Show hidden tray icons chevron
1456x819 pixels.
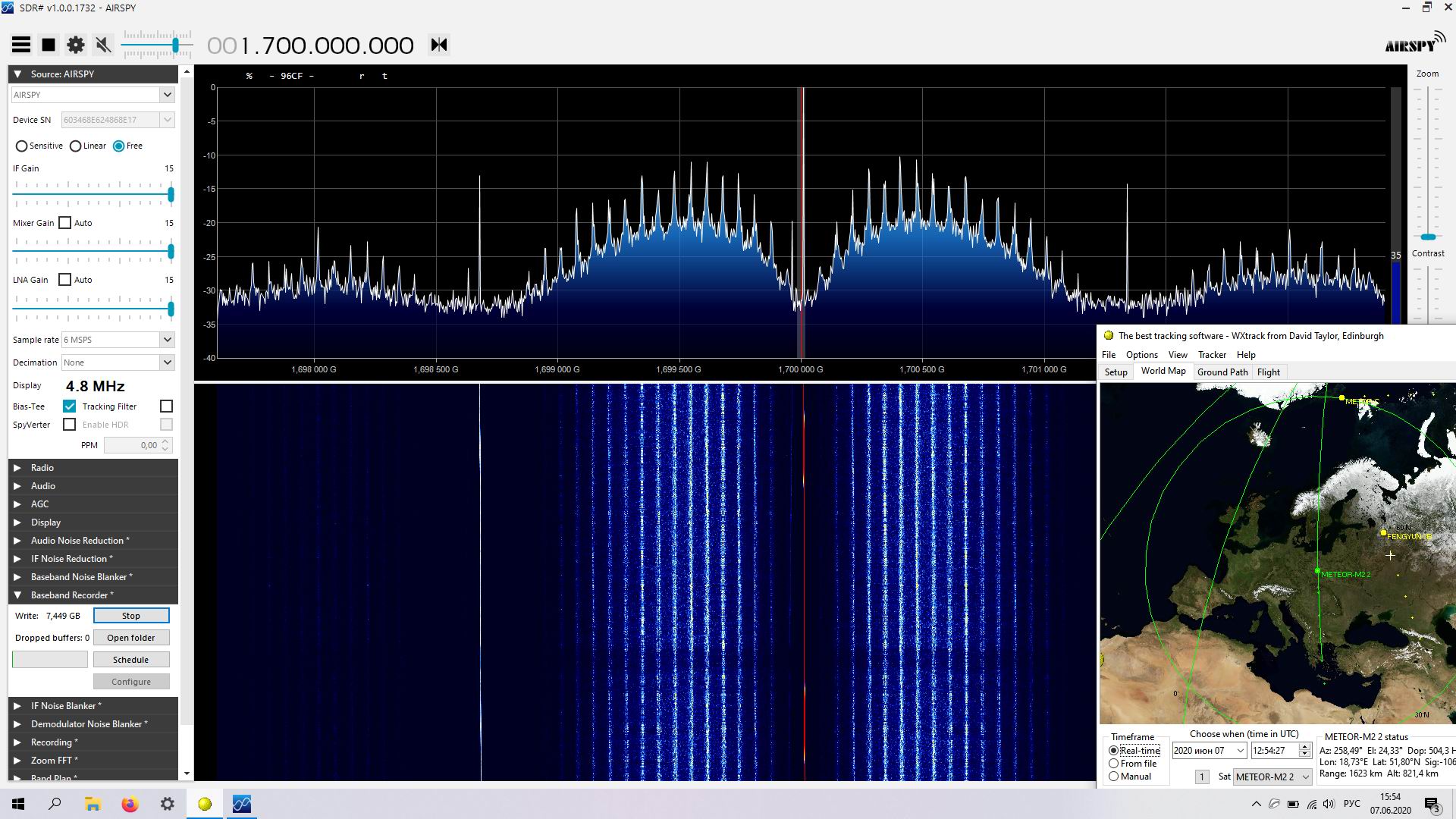1256,804
